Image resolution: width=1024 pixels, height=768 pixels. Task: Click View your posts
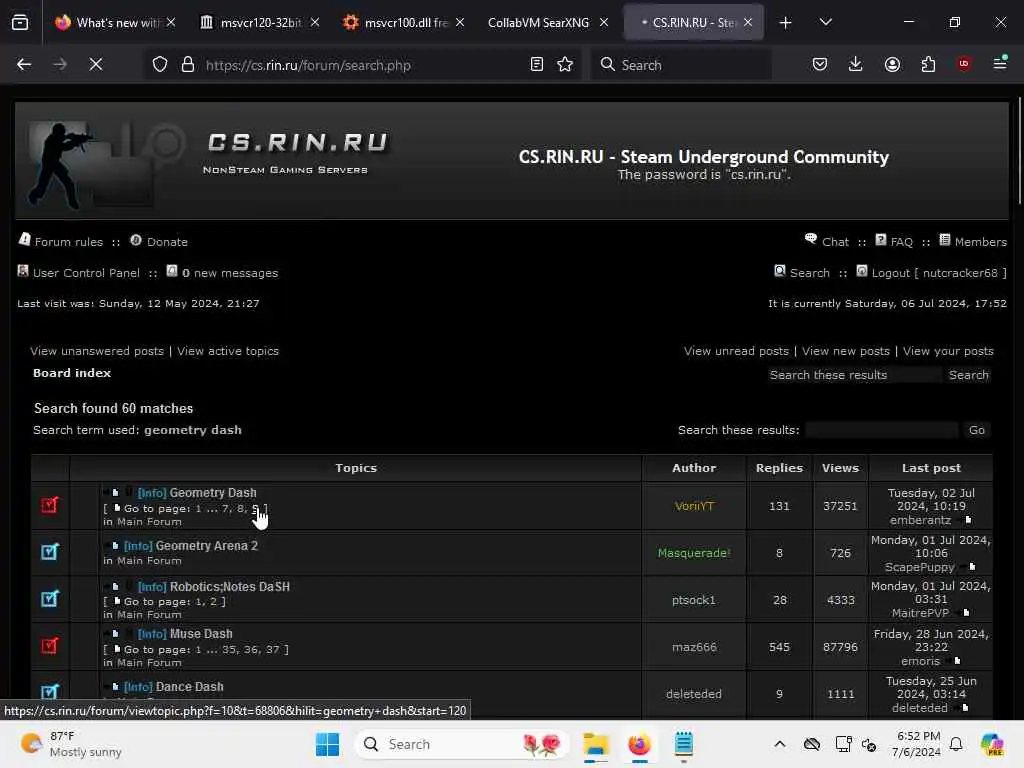pos(948,351)
